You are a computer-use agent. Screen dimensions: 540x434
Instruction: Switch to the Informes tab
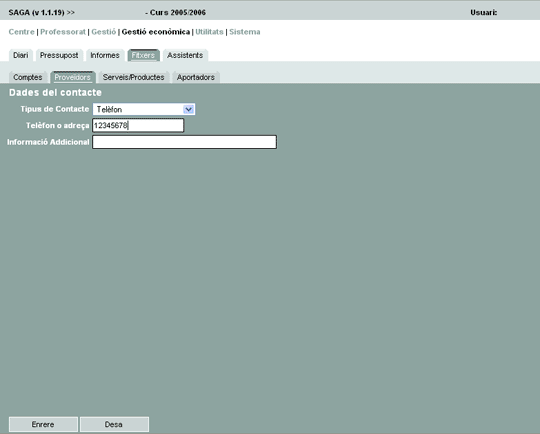click(105, 55)
